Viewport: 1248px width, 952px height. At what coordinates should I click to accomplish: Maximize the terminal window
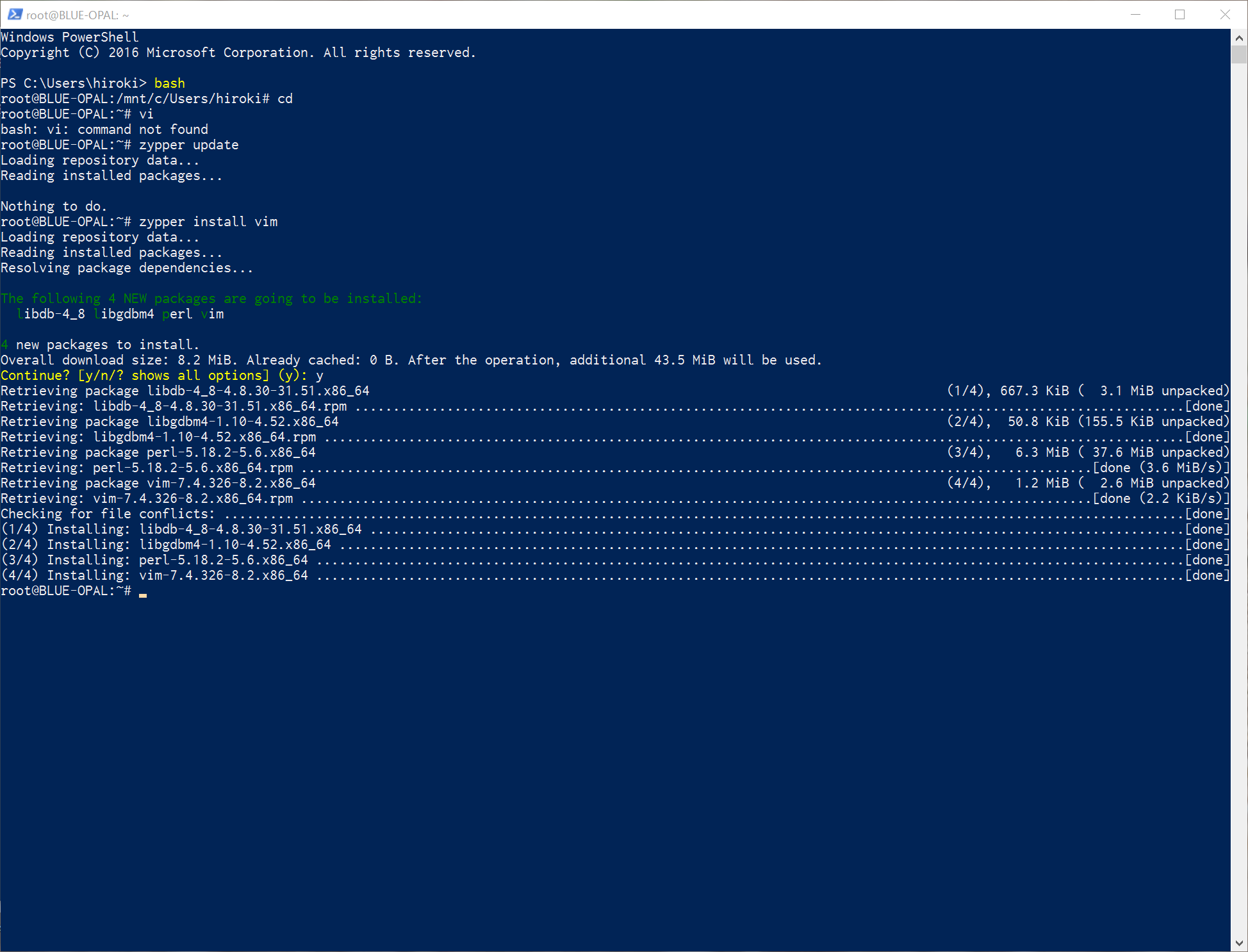click(x=1179, y=14)
